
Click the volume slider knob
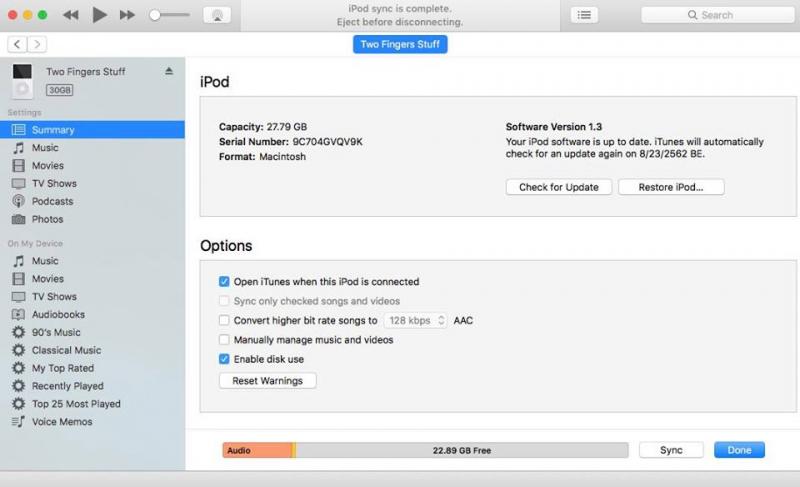(155, 15)
